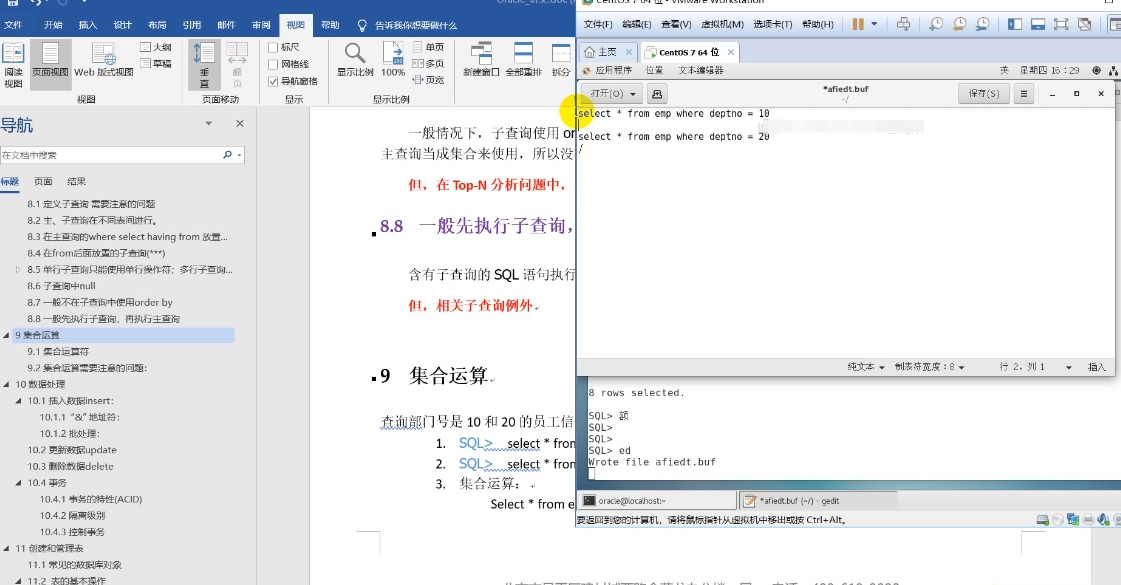Open Word 文件 tab

point(14,25)
